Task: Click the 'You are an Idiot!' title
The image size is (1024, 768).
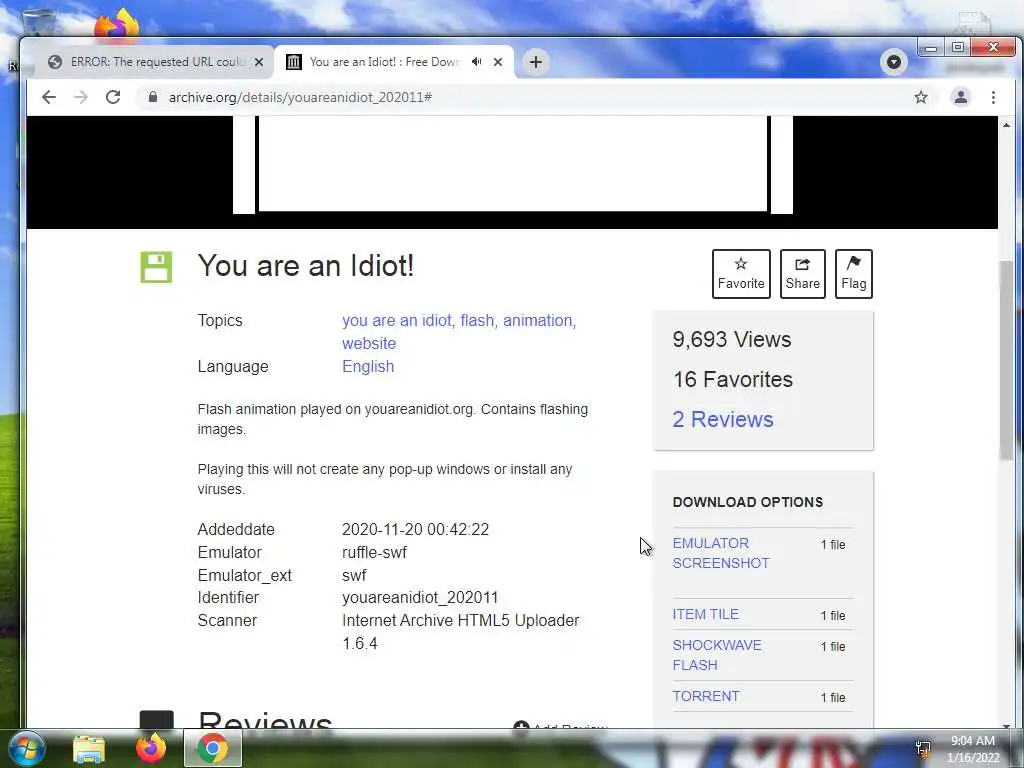Action: [306, 266]
